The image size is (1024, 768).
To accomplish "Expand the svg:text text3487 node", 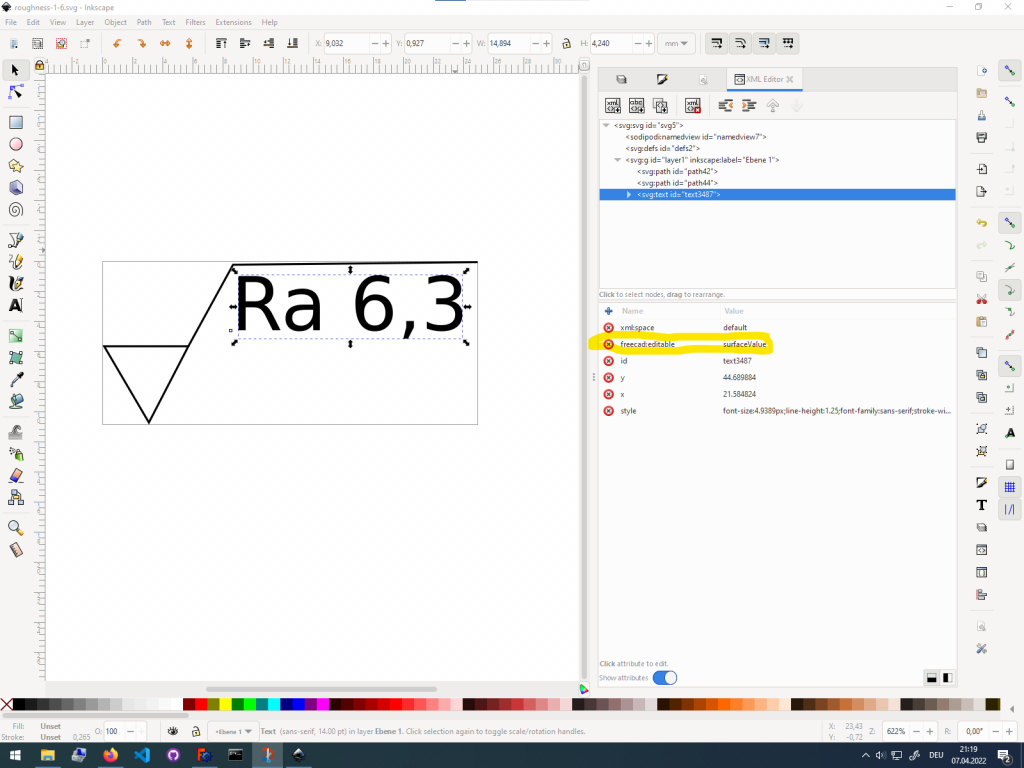I will coord(629,195).
